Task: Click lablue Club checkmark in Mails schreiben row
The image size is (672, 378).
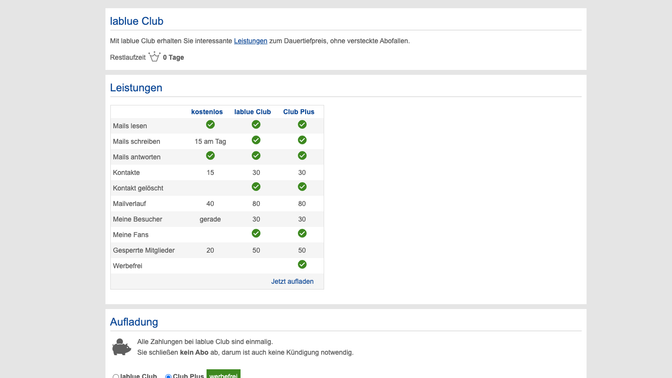Action: 256,140
